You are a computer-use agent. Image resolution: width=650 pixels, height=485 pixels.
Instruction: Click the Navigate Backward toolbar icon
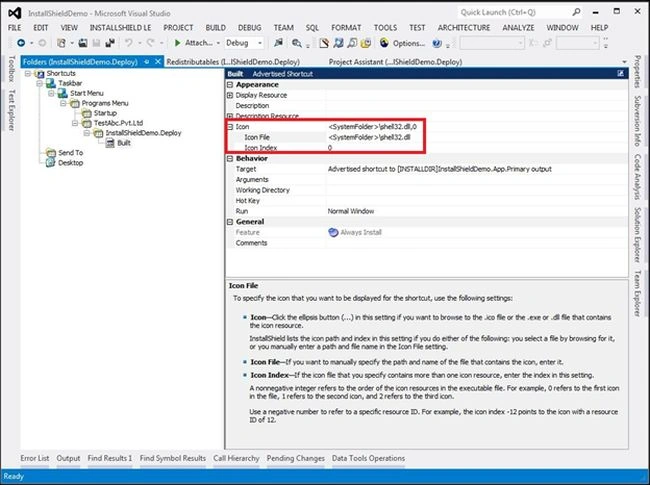(x=21, y=43)
